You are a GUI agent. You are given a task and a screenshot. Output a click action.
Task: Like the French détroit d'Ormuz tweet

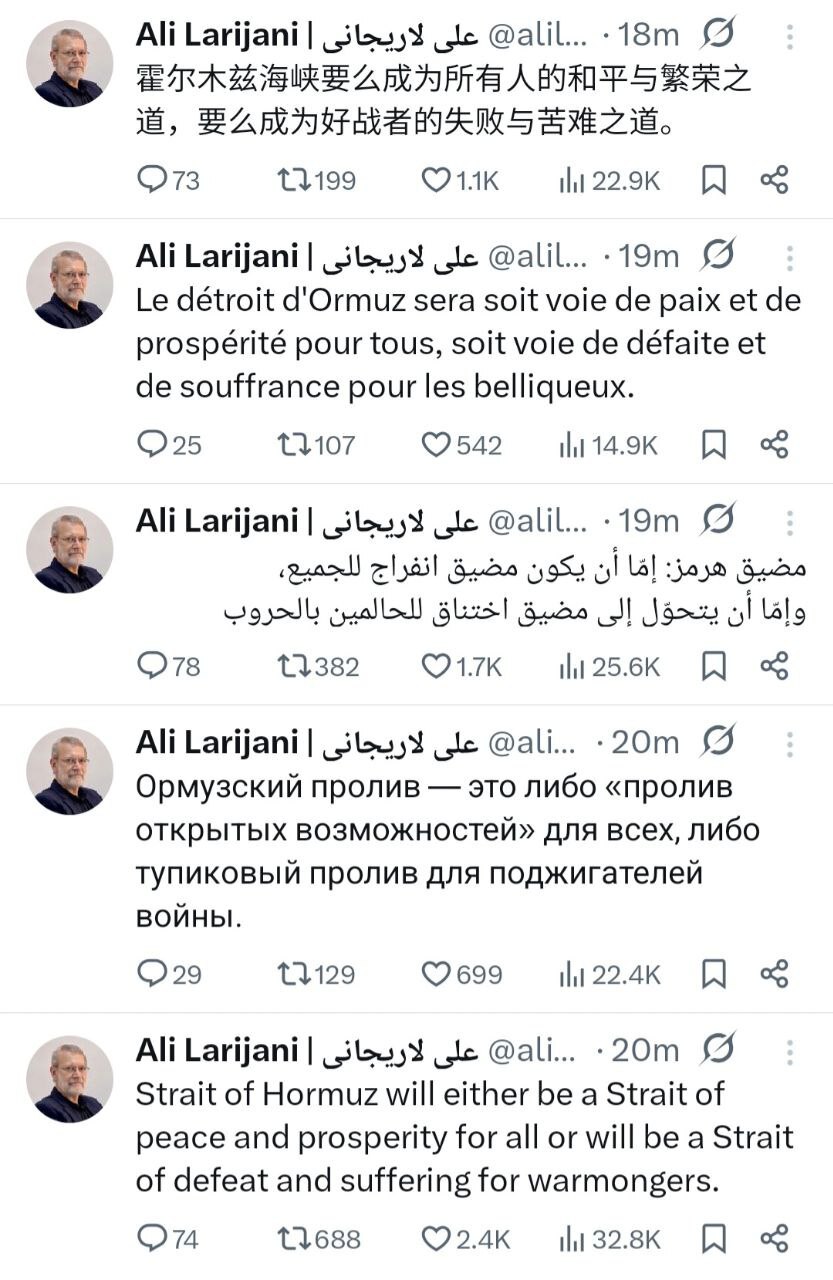coord(436,445)
